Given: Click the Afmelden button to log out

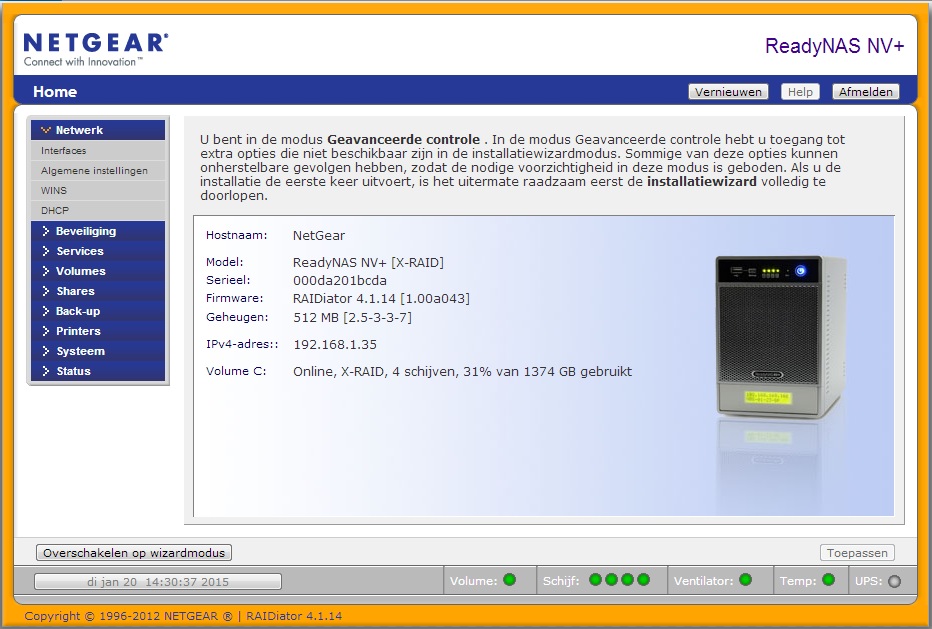Looking at the screenshot, I should tap(867, 92).
